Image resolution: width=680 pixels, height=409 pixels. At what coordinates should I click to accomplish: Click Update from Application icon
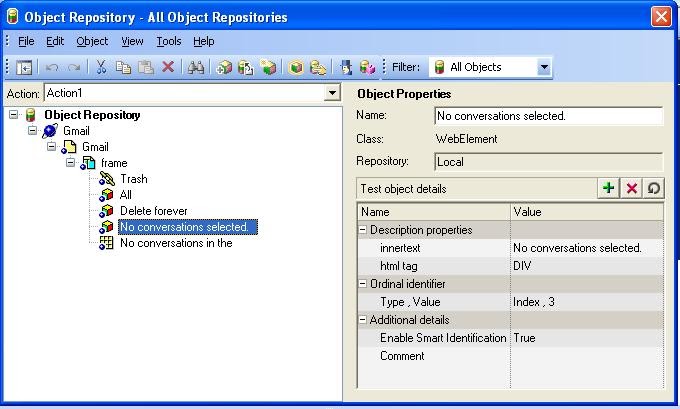[246, 67]
